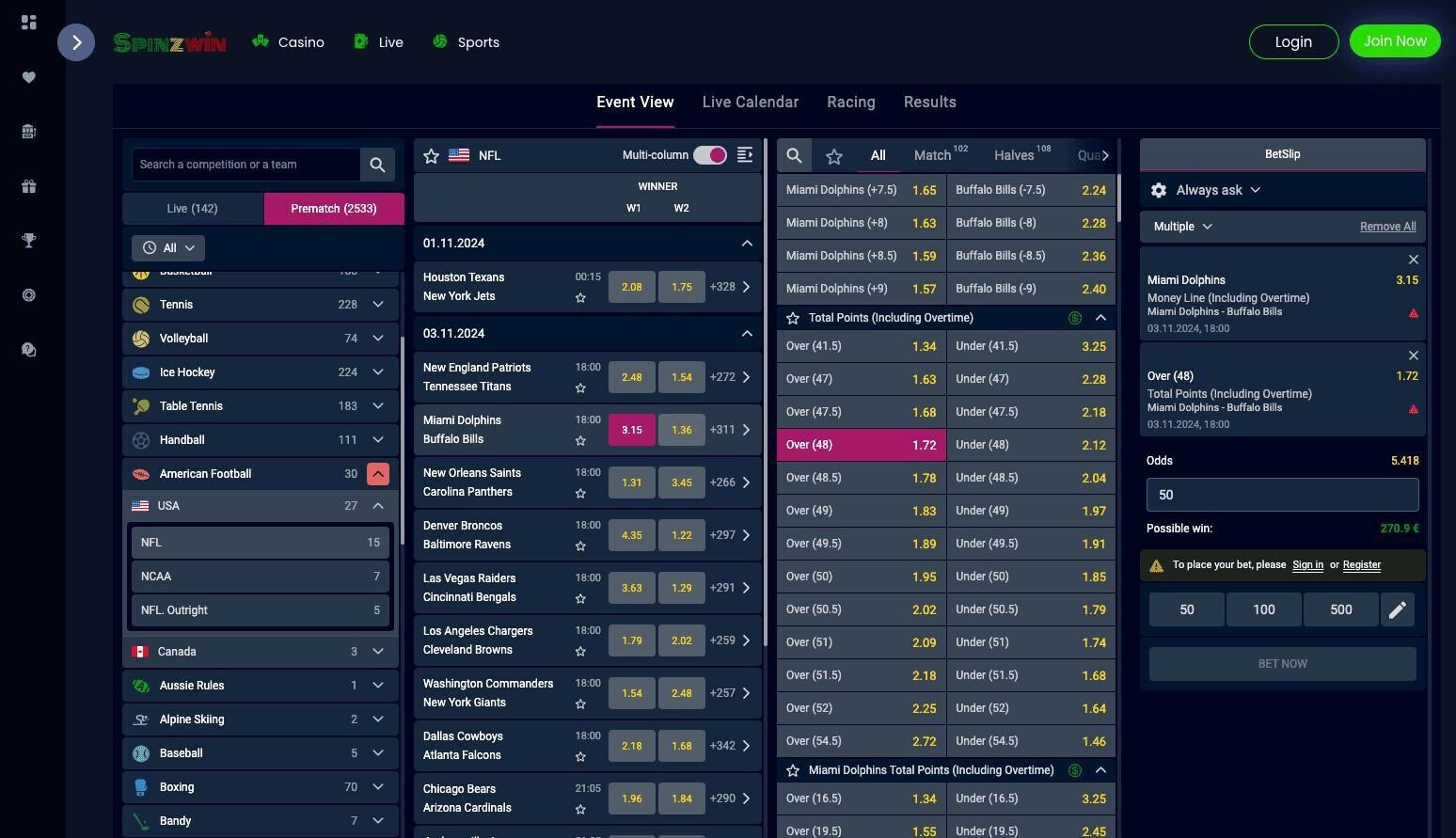The width and height of the screenshot is (1456, 838).
Task: Collapse the 01.11.2024 date group
Action: point(747,244)
